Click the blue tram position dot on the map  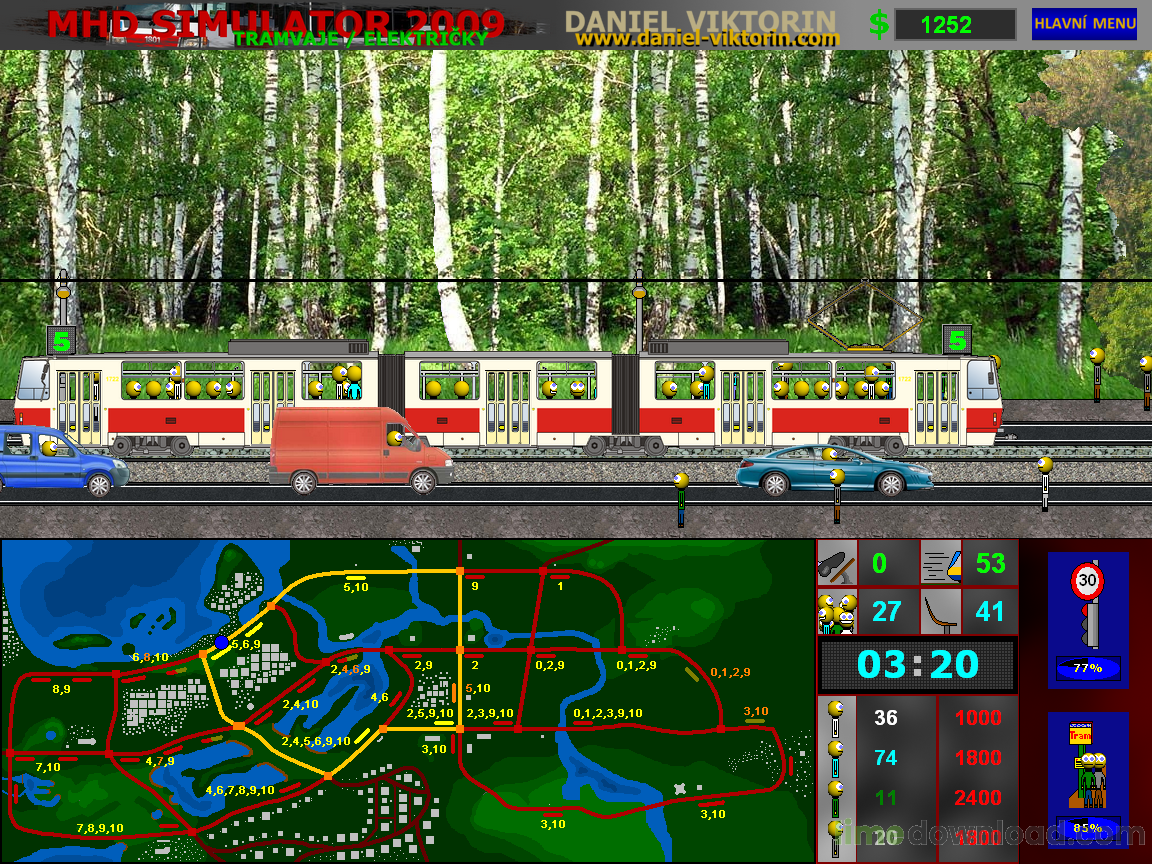[x=221, y=643]
